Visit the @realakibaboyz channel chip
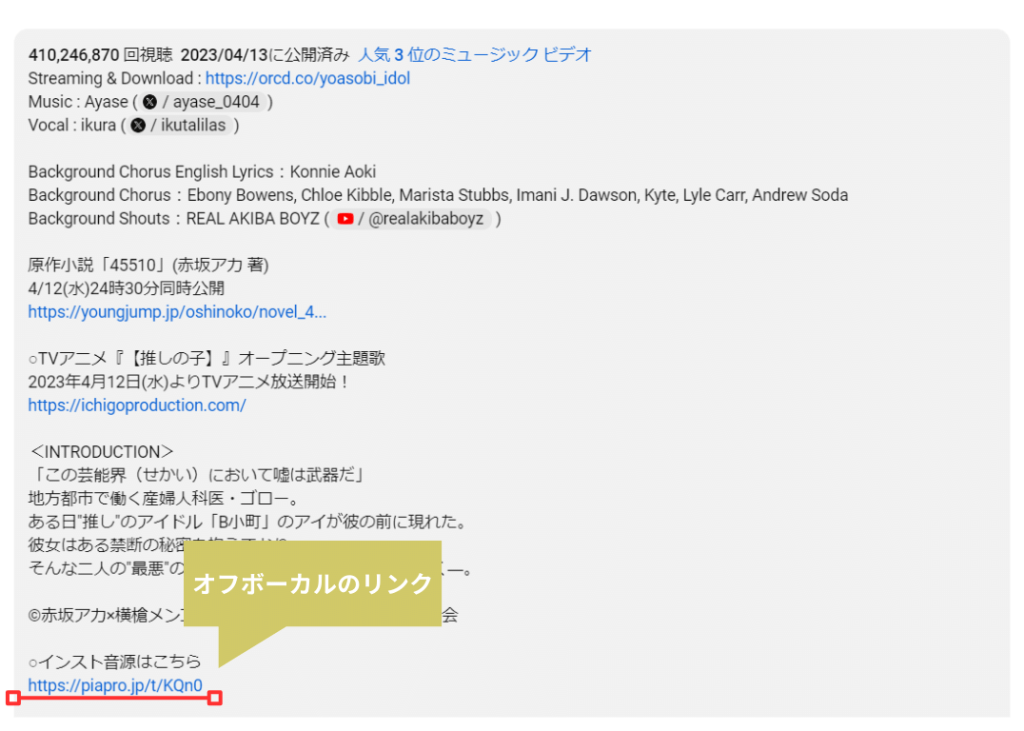 411,219
